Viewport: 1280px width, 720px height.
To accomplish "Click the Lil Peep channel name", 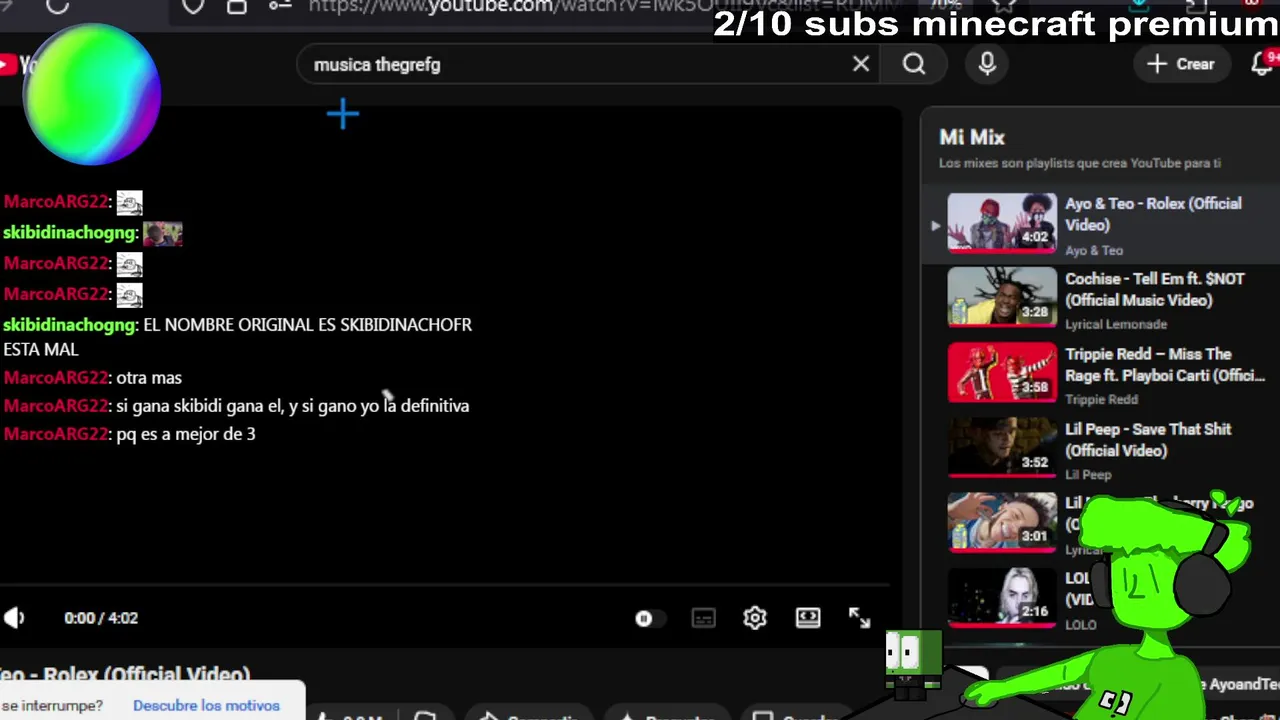I will (x=1088, y=474).
